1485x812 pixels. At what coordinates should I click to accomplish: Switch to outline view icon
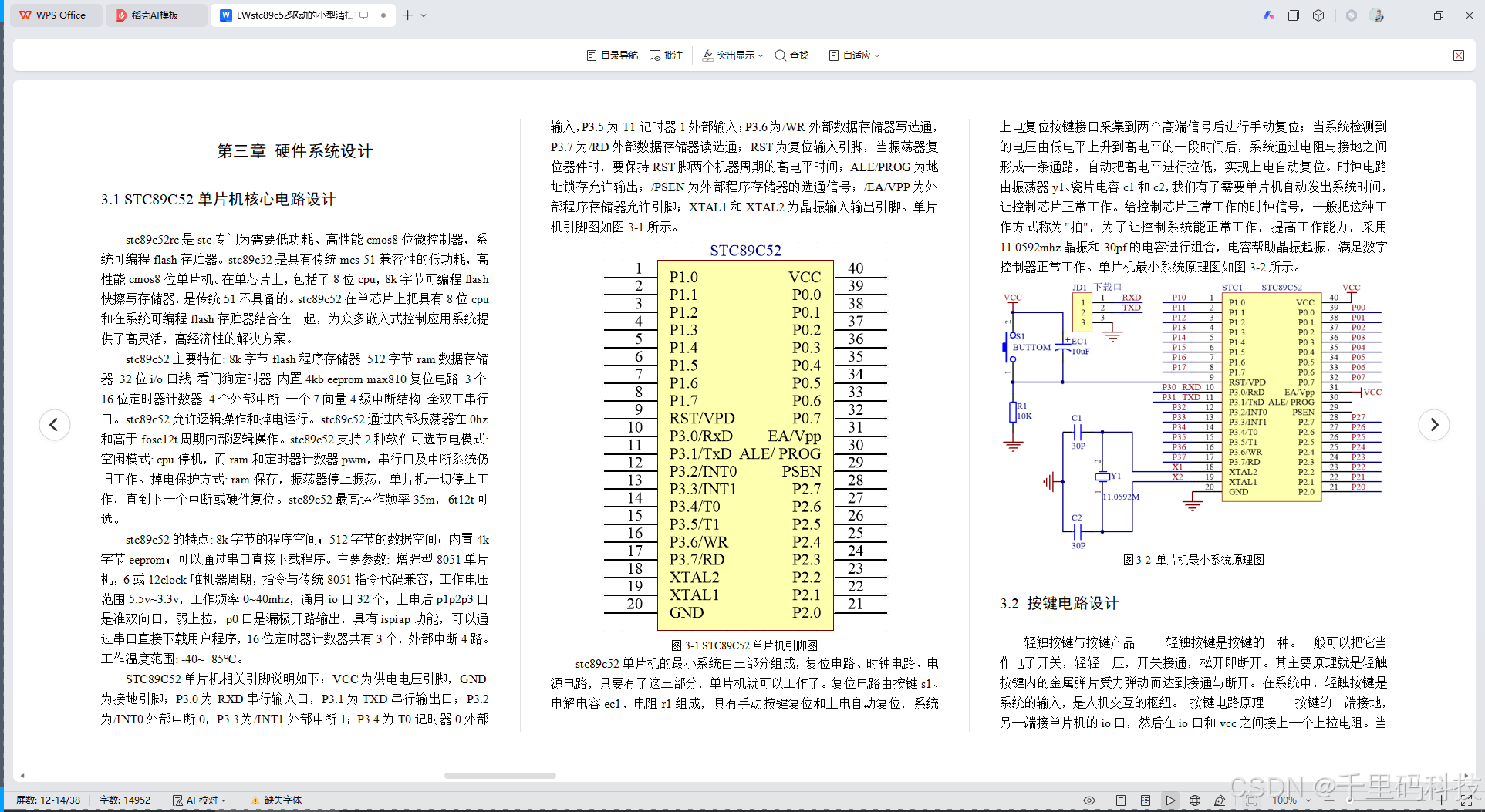[x=1146, y=800]
